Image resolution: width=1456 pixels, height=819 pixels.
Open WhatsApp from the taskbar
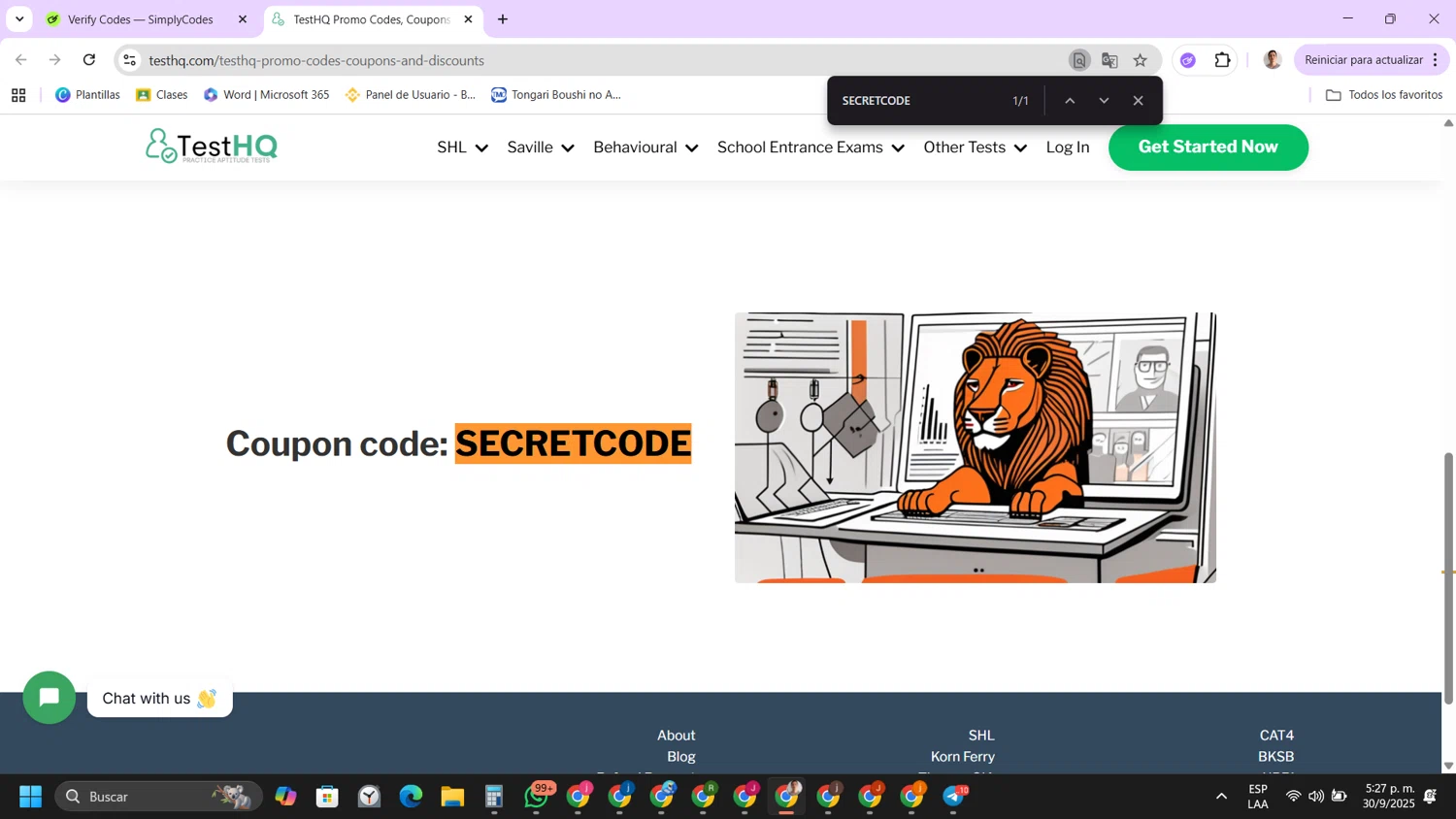[537, 797]
